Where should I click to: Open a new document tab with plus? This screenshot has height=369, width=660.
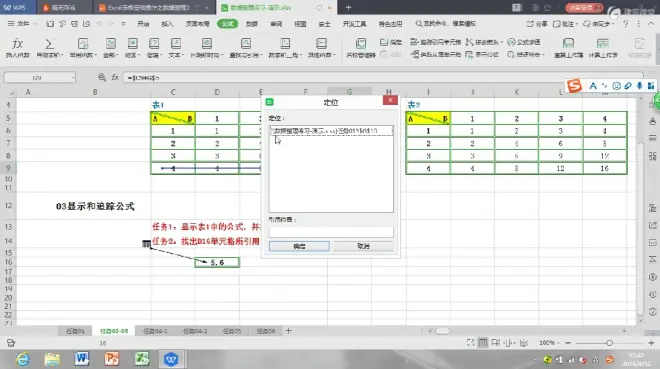point(348,7)
